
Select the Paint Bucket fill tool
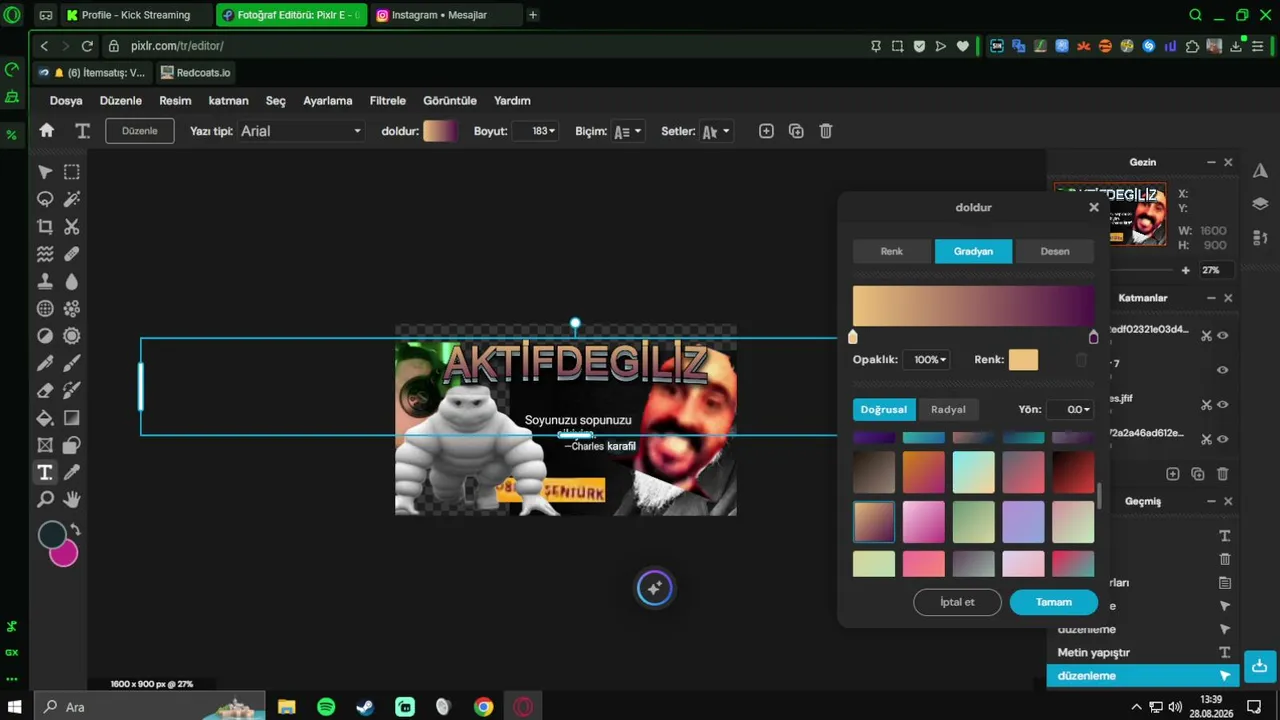coord(45,418)
